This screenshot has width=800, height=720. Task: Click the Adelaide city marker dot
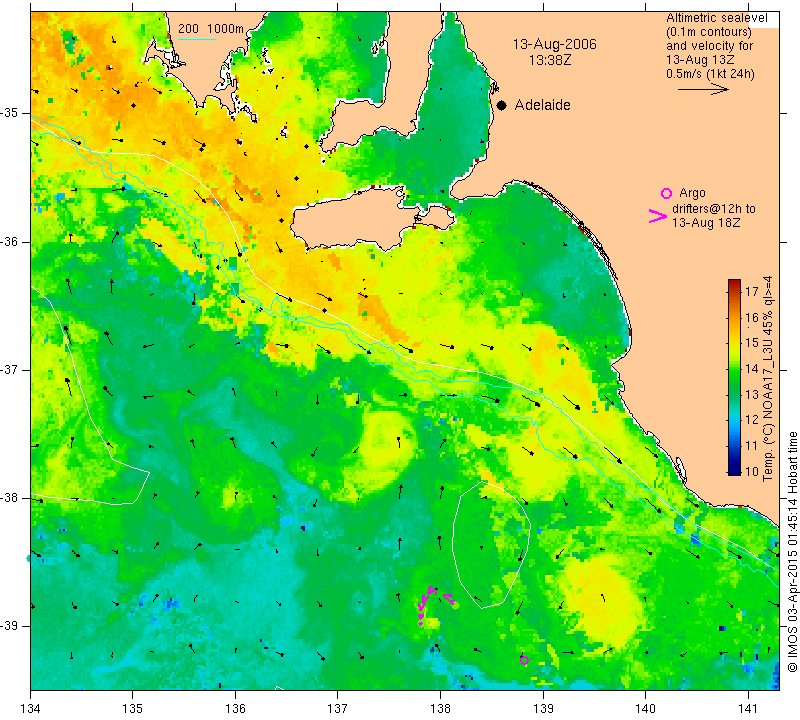coord(502,105)
